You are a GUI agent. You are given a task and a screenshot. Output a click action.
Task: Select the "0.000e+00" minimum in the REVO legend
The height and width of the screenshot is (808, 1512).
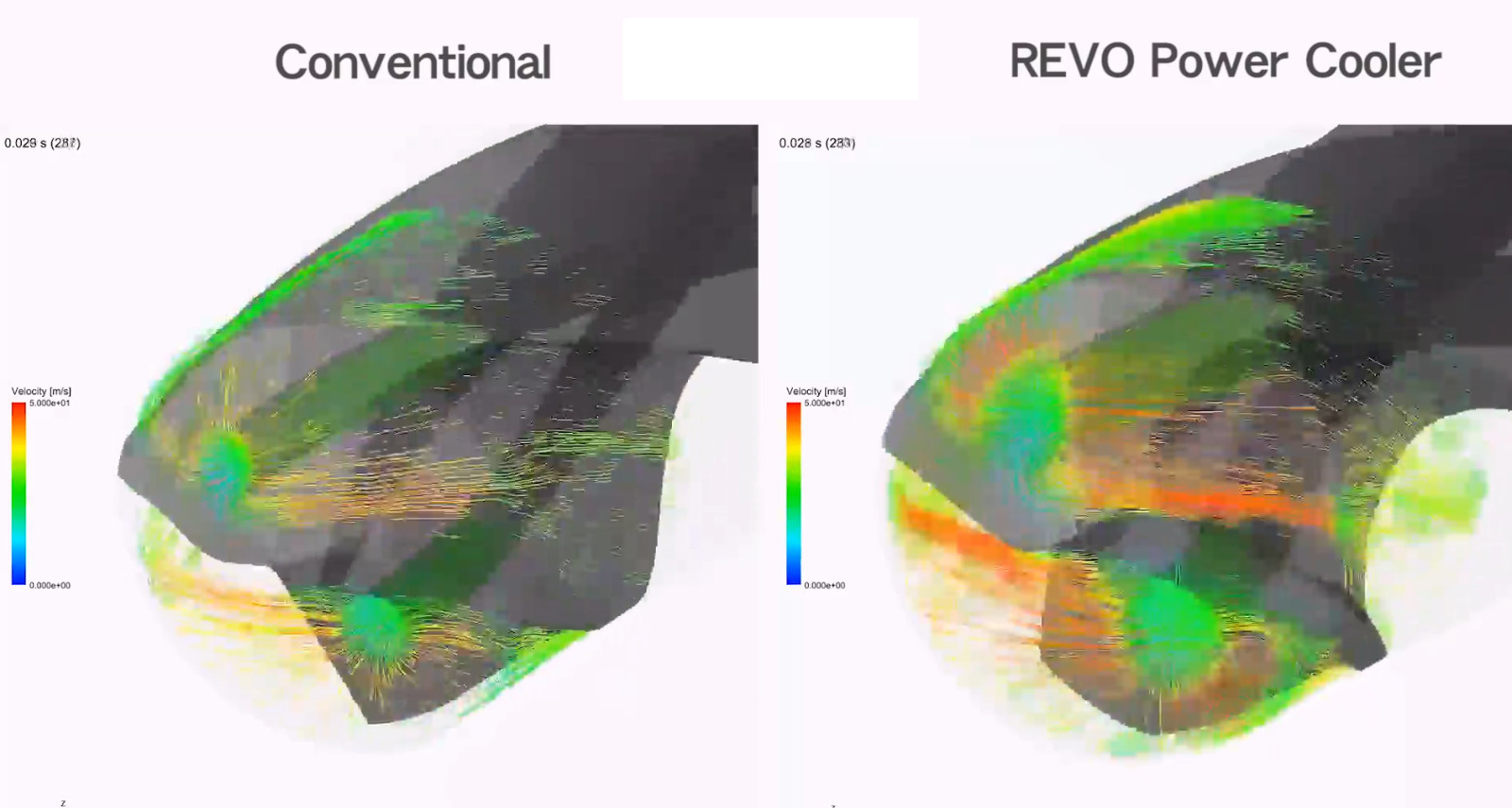pyautogui.click(x=825, y=586)
